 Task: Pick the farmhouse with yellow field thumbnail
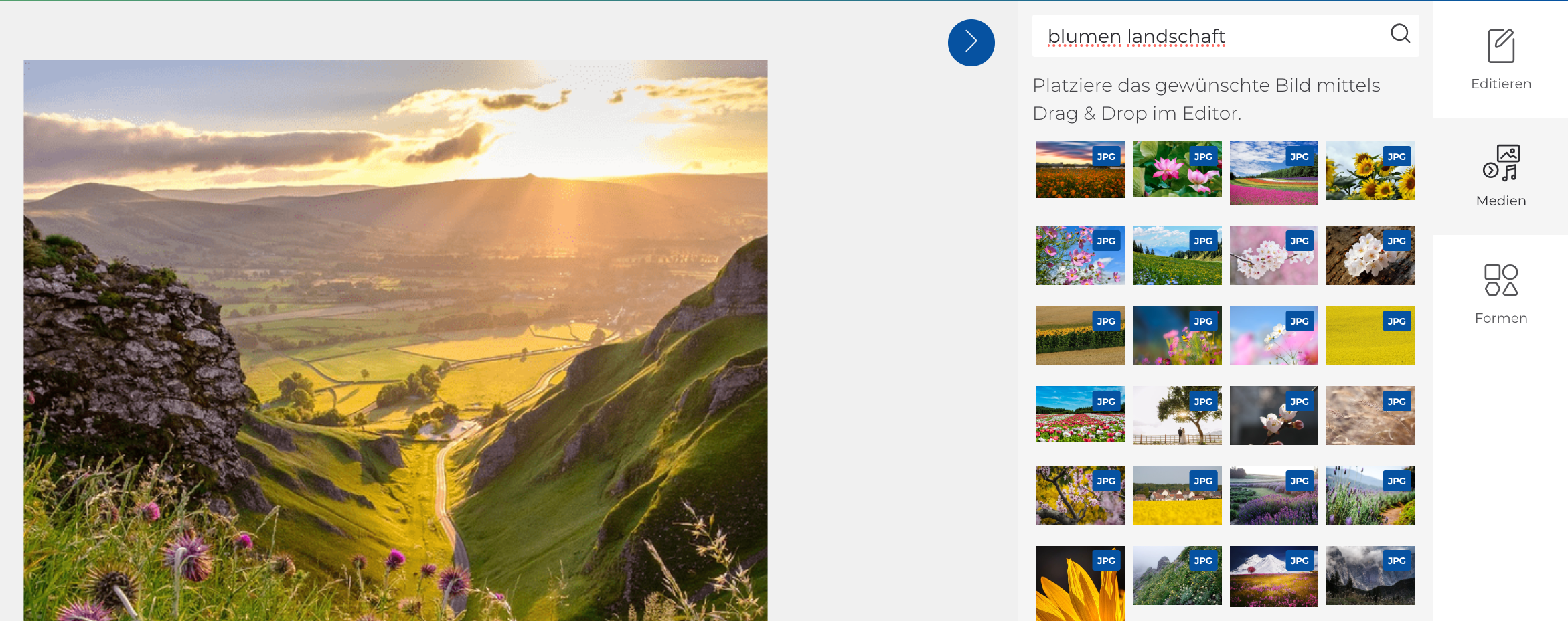click(x=1176, y=496)
